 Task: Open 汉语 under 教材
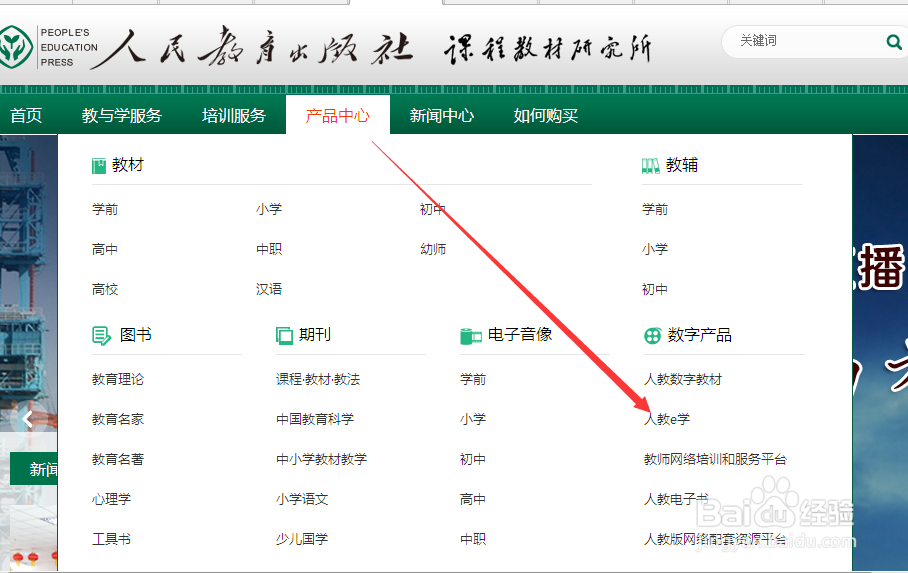point(269,289)
